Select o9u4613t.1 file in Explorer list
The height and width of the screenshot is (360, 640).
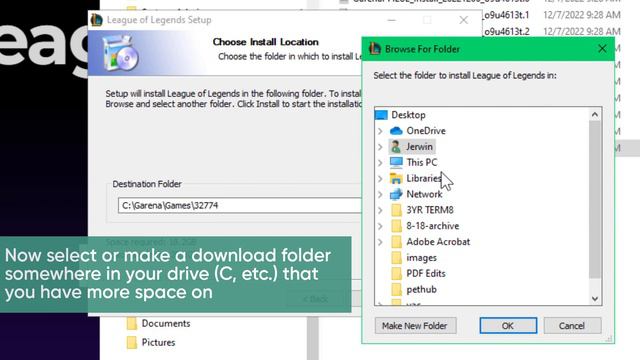pyautogui.click(x=507, y=15)
